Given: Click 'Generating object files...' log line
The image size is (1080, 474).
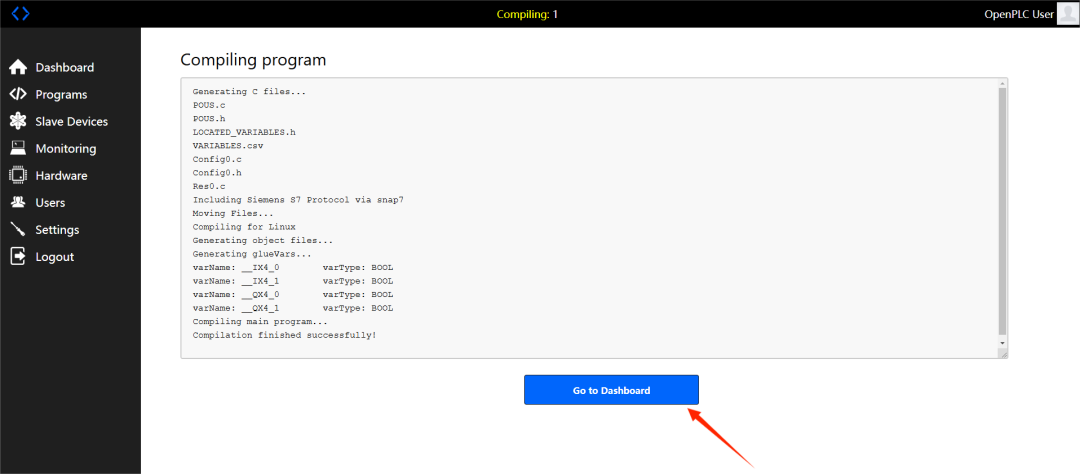Looking at the screenshot, I should point(263,240).
